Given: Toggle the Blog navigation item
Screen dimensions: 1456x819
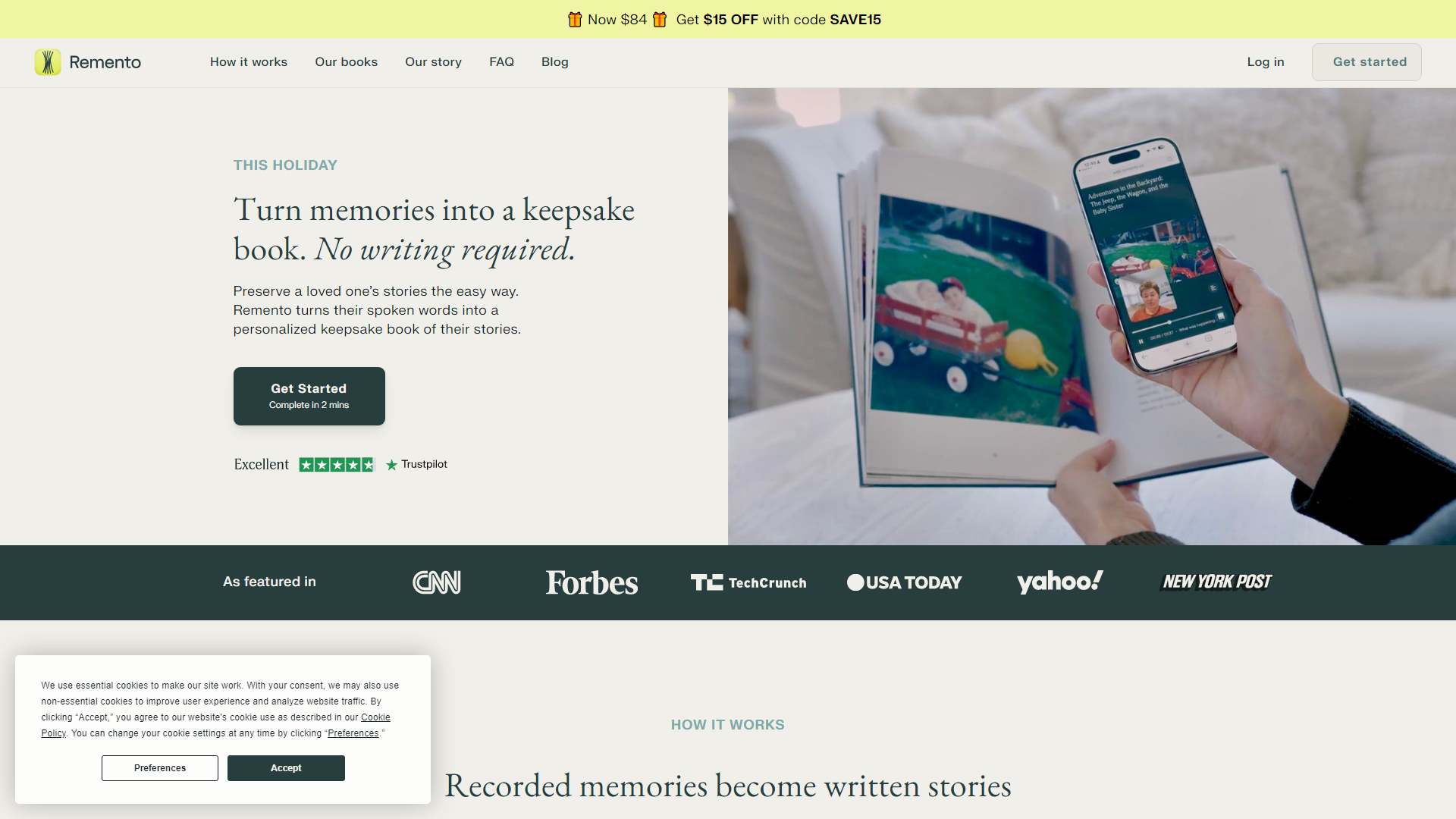Looking at the screenshot, I should pyautogui.click(x=554, y=62).
